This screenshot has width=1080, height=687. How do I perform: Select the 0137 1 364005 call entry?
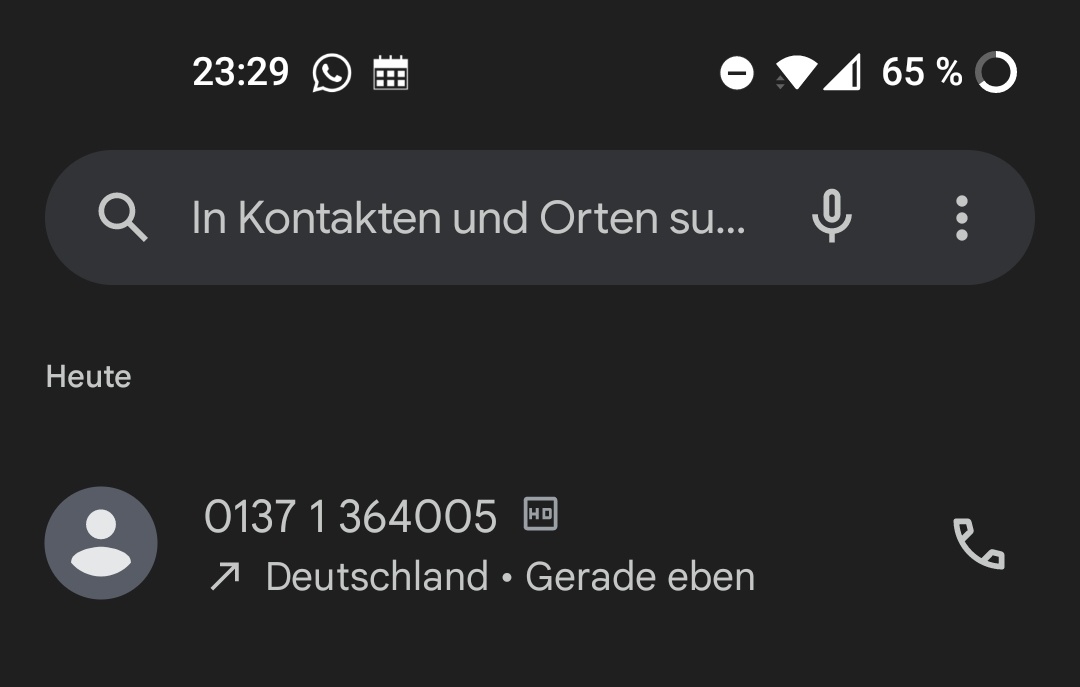(540, 544)
